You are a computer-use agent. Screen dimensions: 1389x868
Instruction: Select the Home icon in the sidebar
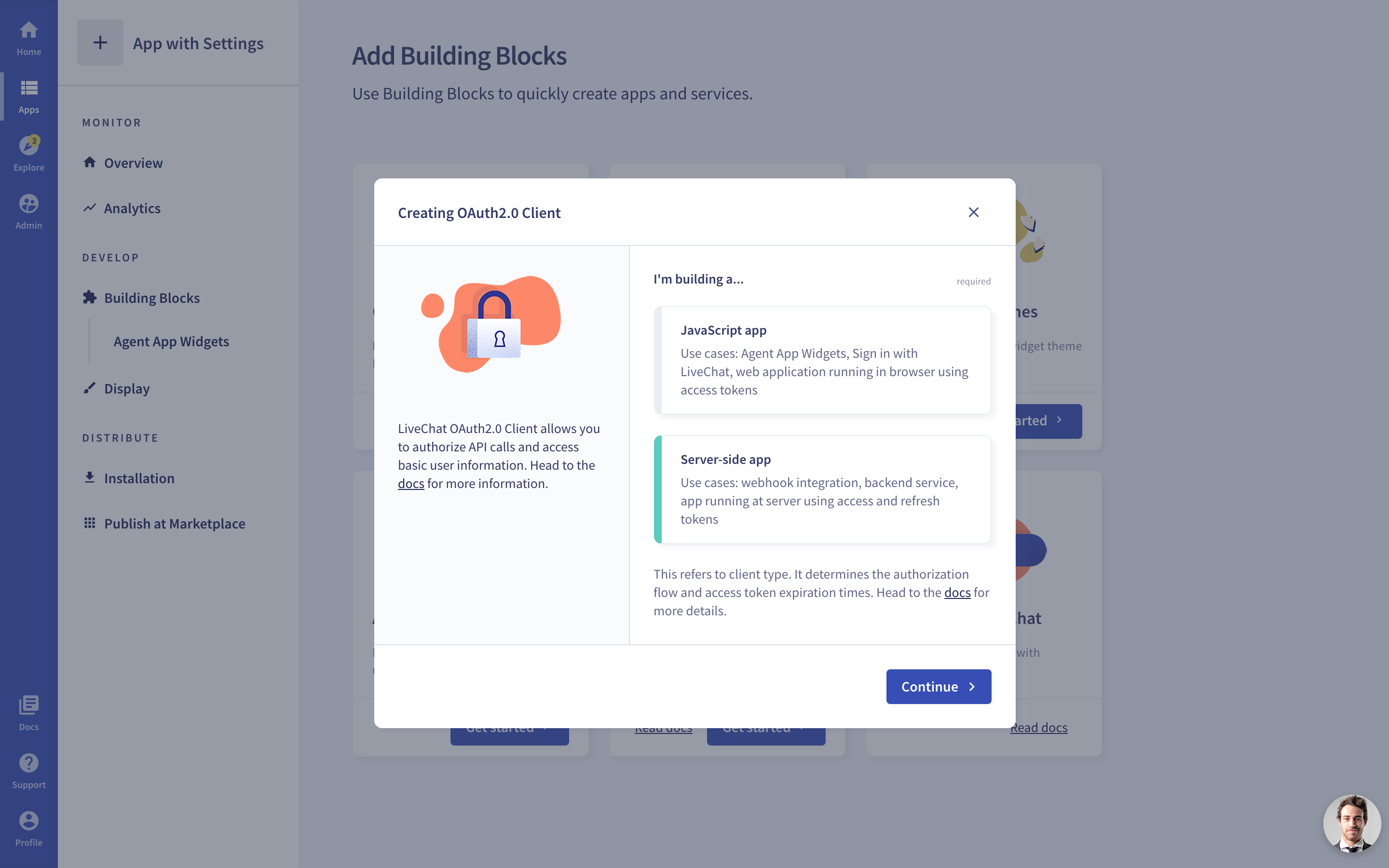point(28,29)
